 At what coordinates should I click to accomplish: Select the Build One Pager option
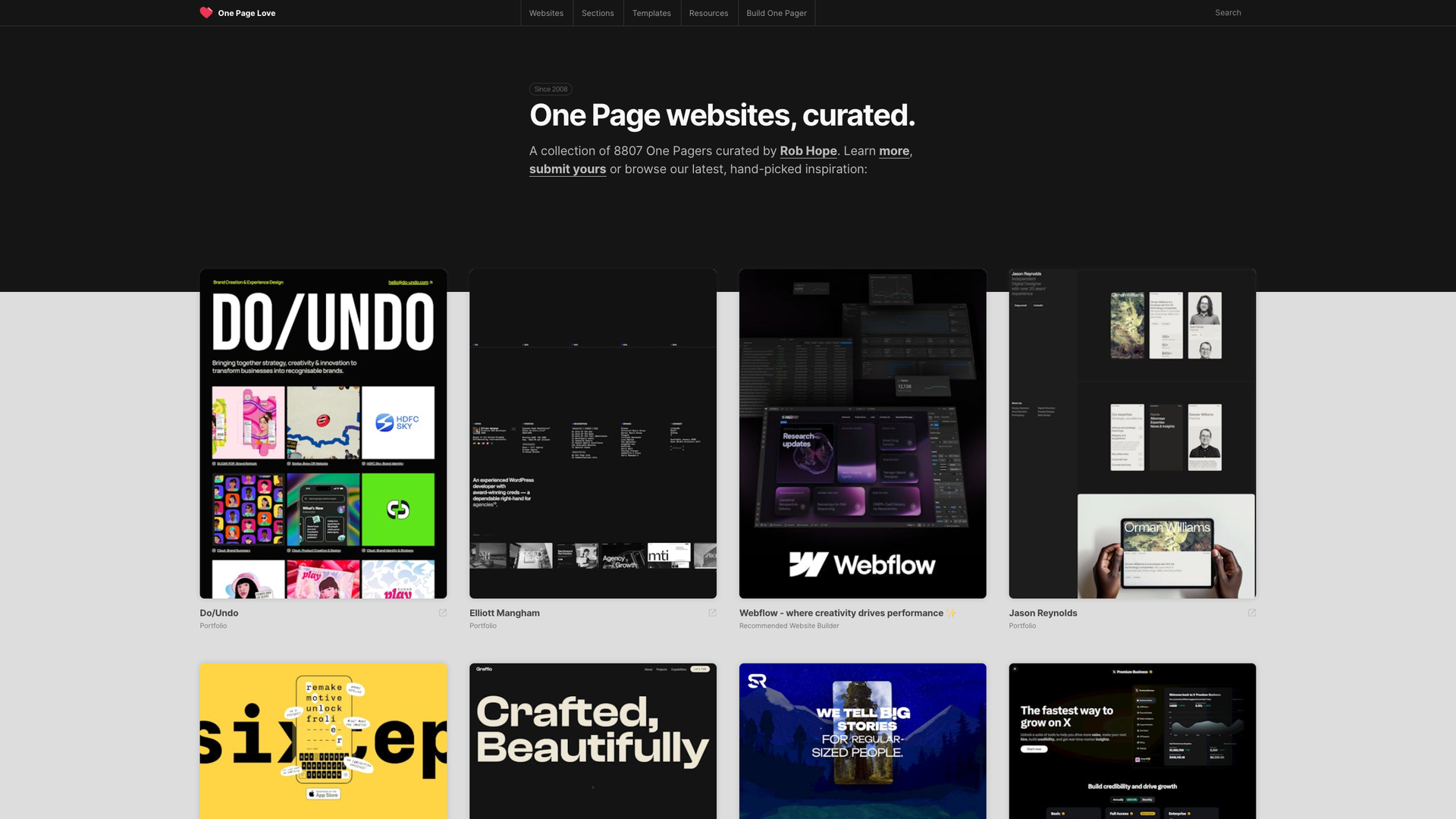(x=776, y=13)
